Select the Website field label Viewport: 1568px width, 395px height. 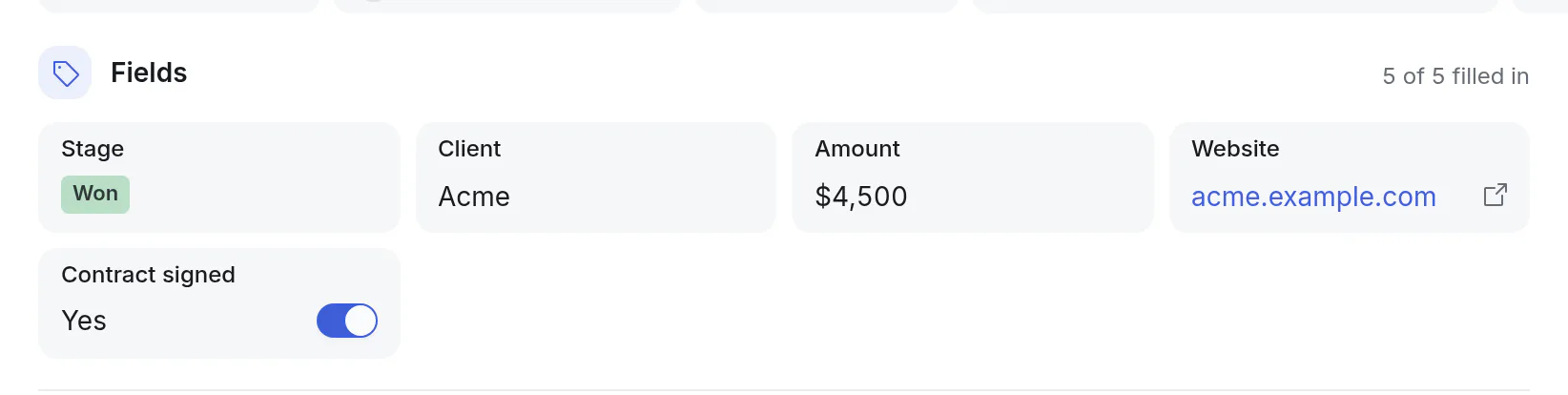pos(1235,149)
